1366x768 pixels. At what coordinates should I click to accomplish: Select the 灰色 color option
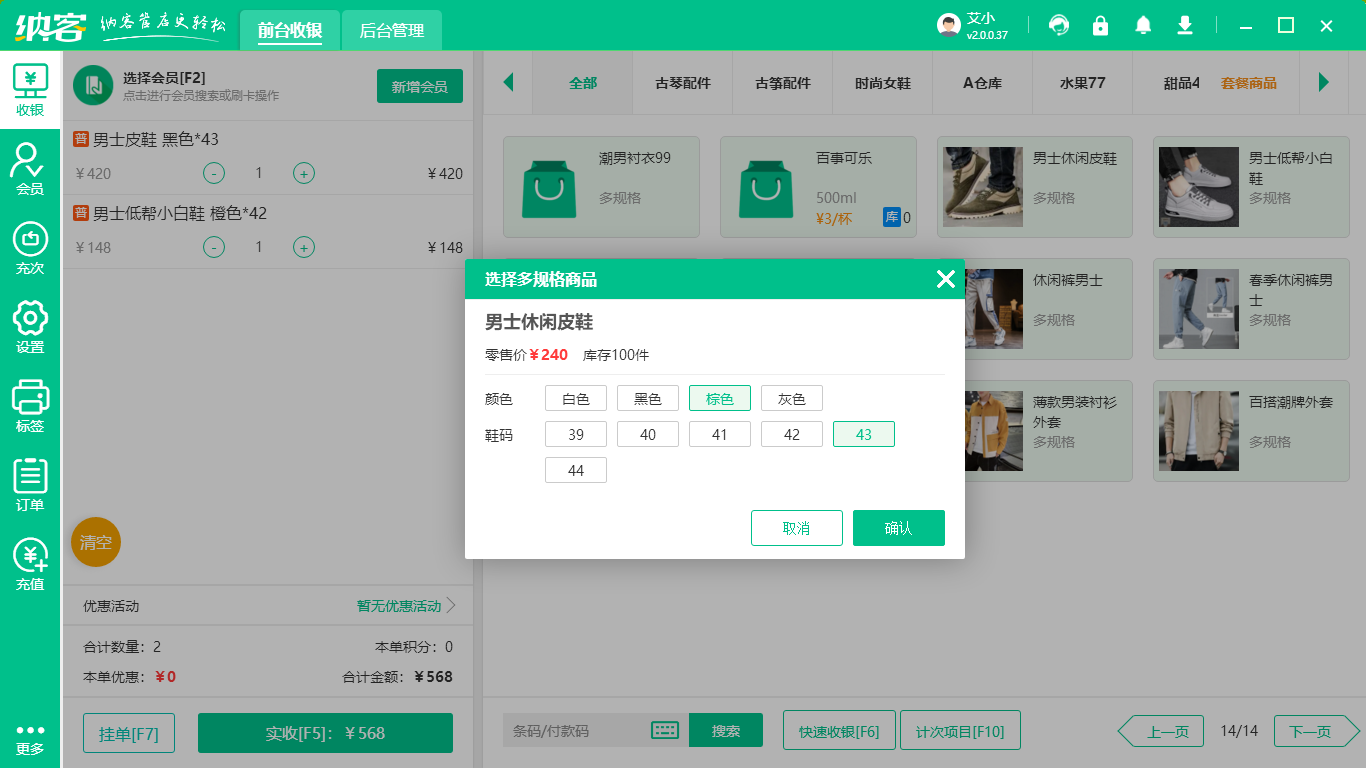point(792,399)
